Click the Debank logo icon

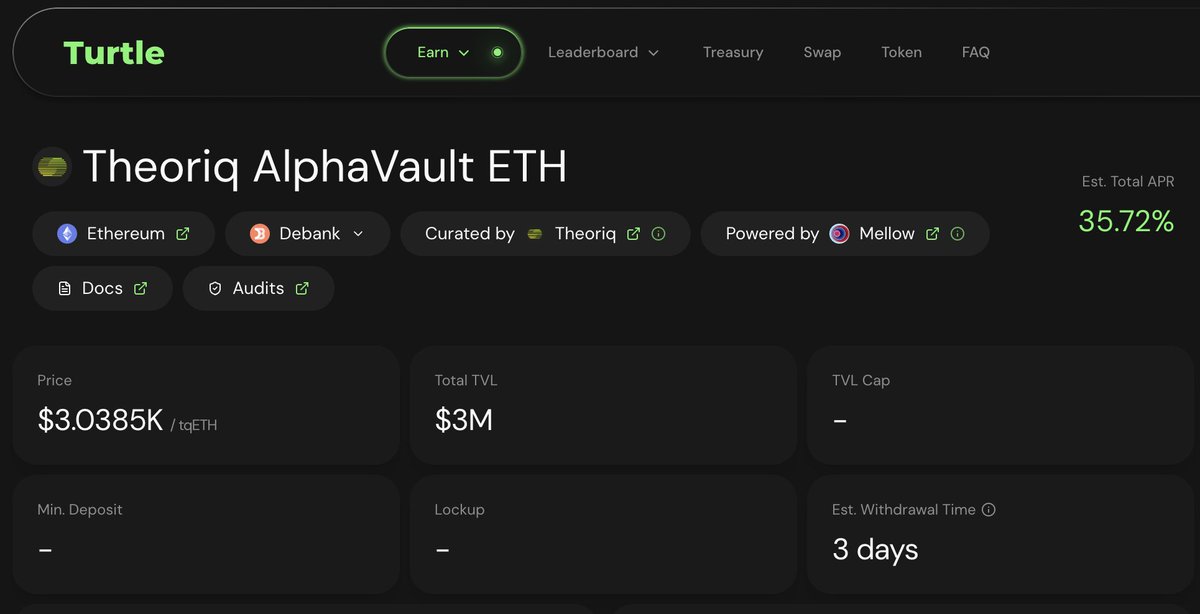pyautogui.click(x=260, y=234)
